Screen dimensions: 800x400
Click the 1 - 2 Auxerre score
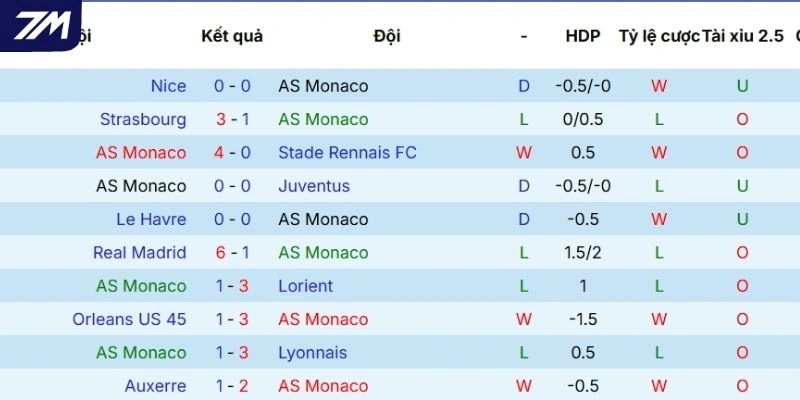click(x=232, y=386)
